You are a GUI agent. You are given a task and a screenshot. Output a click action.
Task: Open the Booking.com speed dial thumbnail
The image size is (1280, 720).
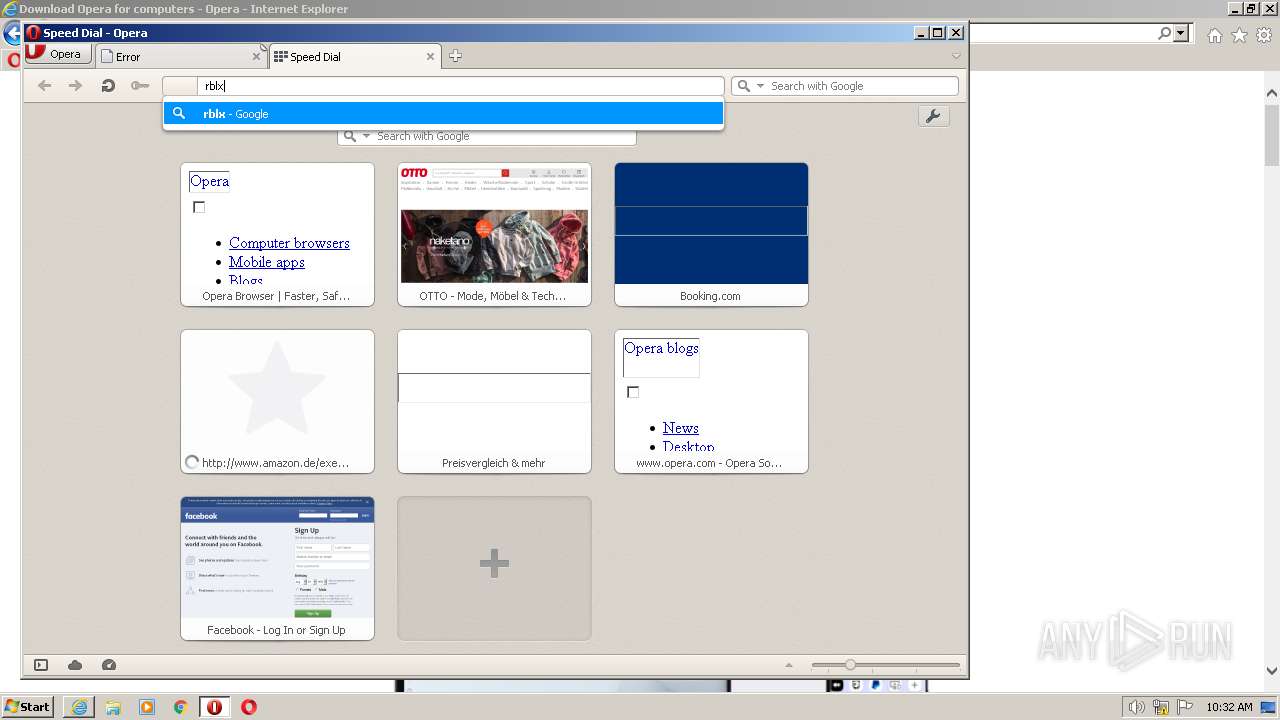coord(711,234)
